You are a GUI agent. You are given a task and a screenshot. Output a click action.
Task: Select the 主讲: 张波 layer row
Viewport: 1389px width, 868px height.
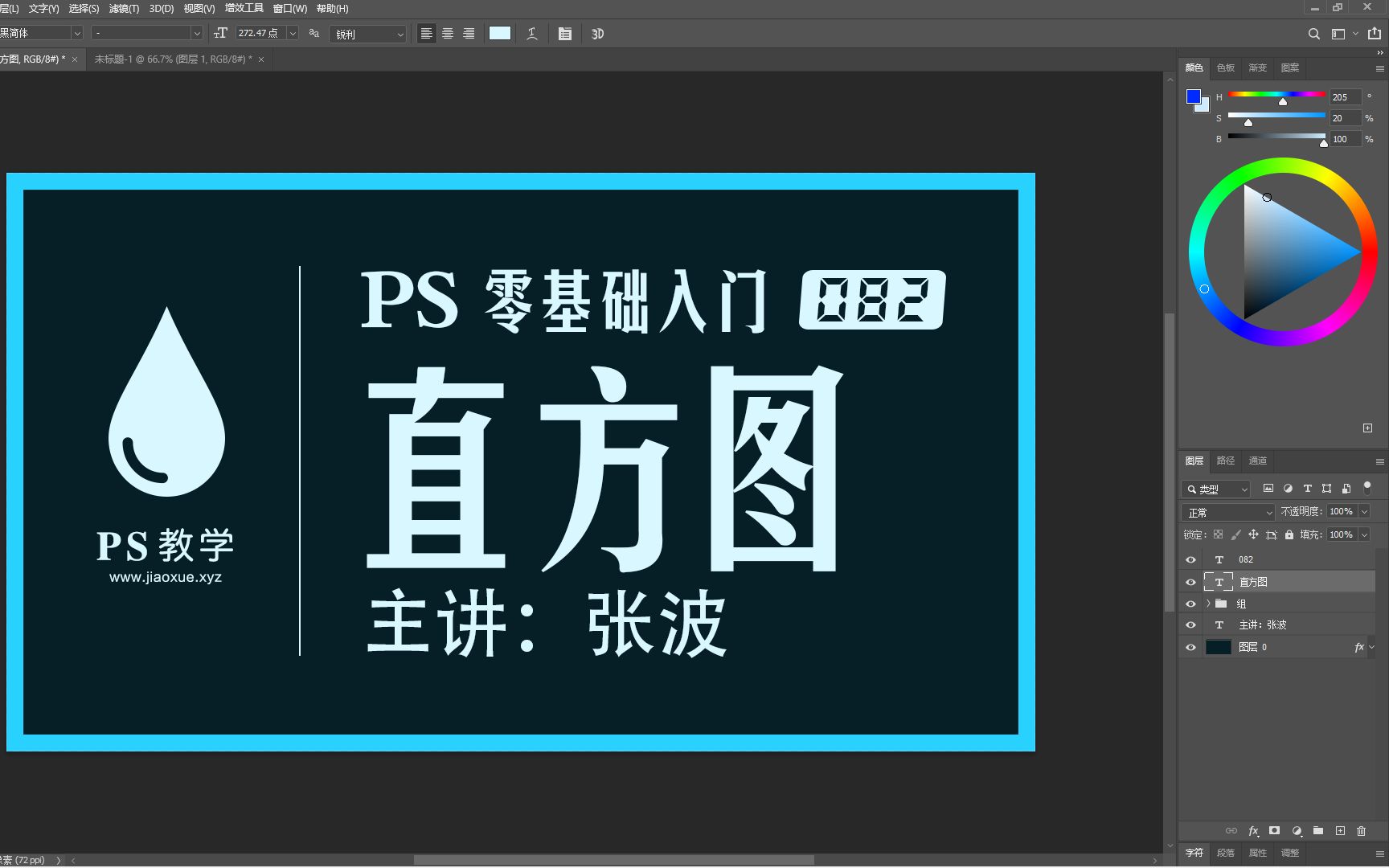pyautogui.click(x=1278, y=624)
